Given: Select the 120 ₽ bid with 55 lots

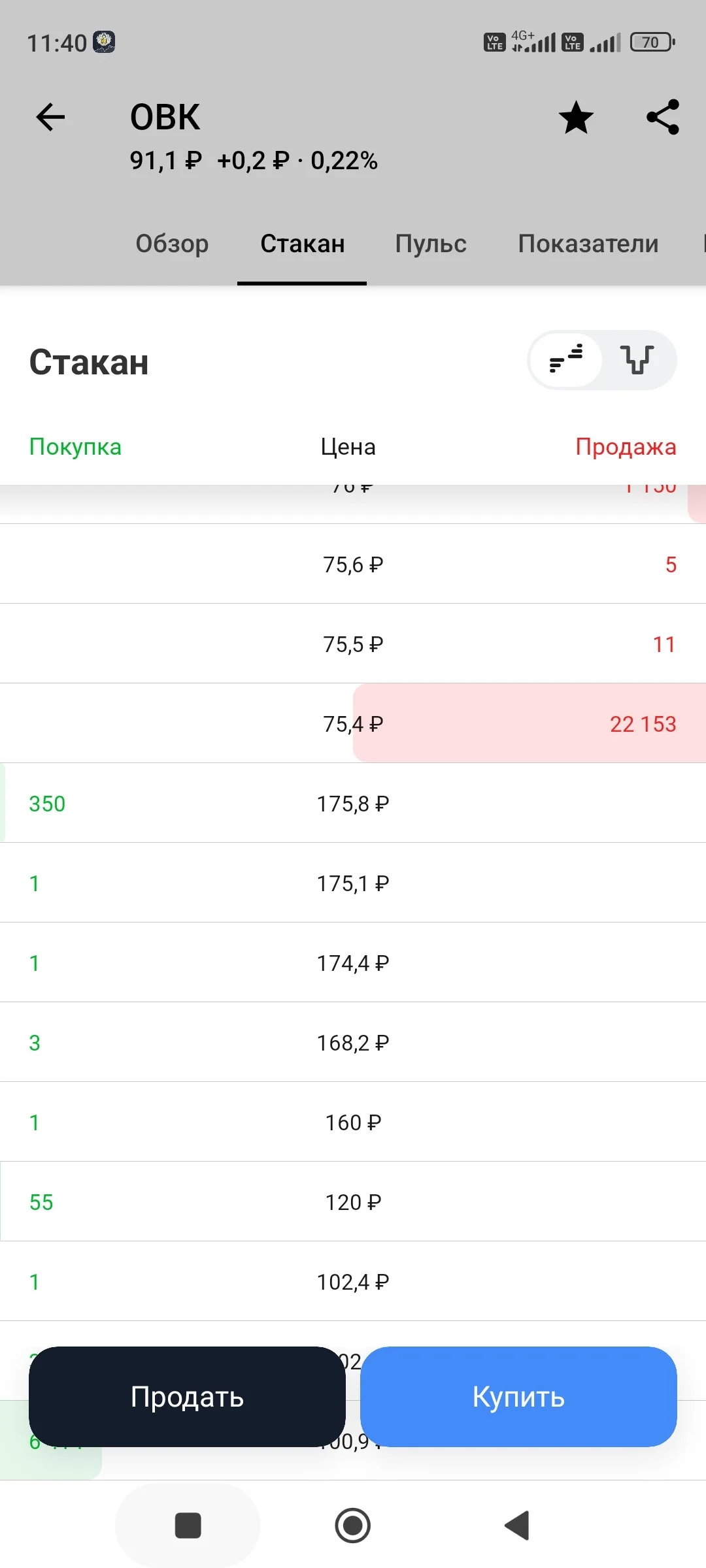Looking at the screenshot, I should [x=353, y=1201].
